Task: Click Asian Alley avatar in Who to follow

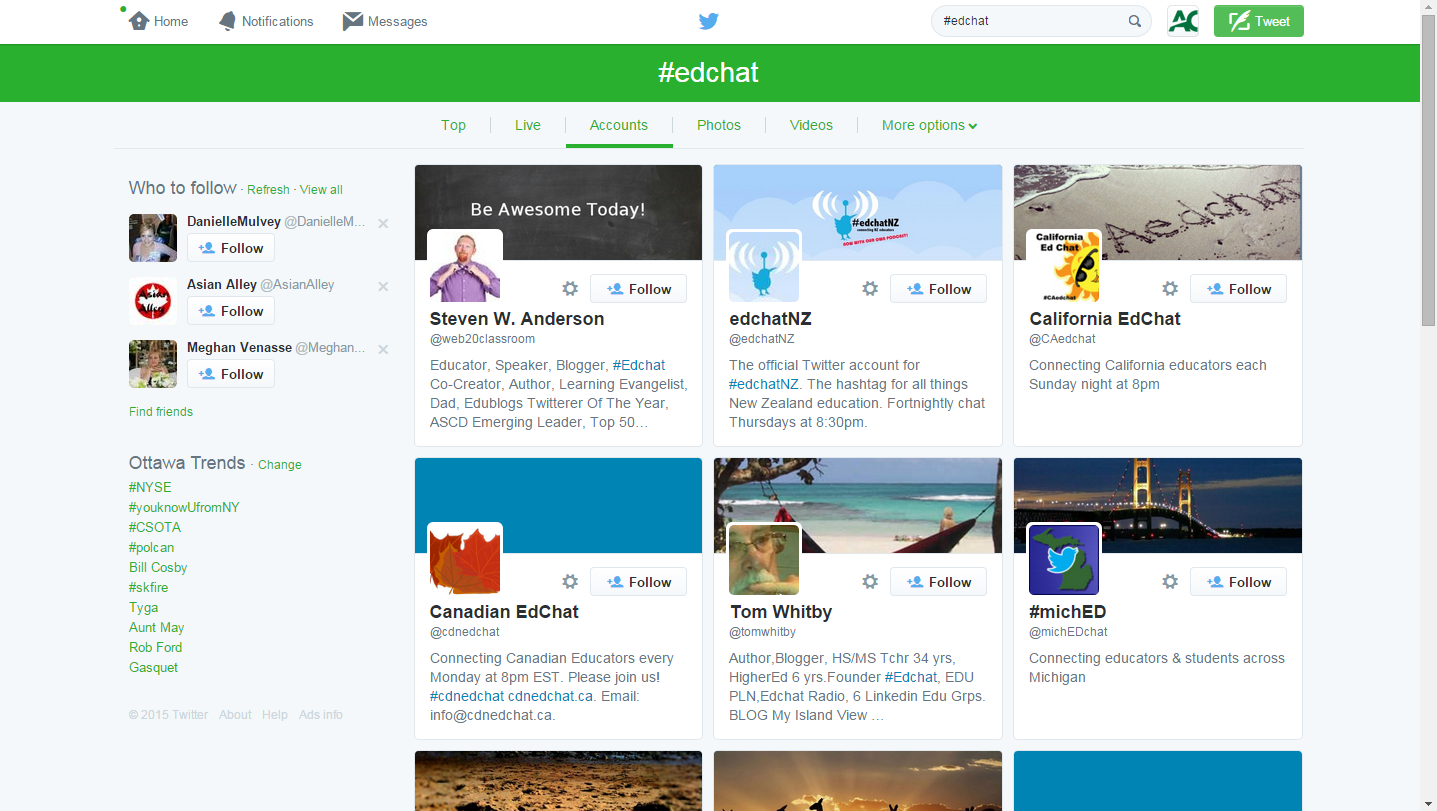Action: (x=153, y=301)
